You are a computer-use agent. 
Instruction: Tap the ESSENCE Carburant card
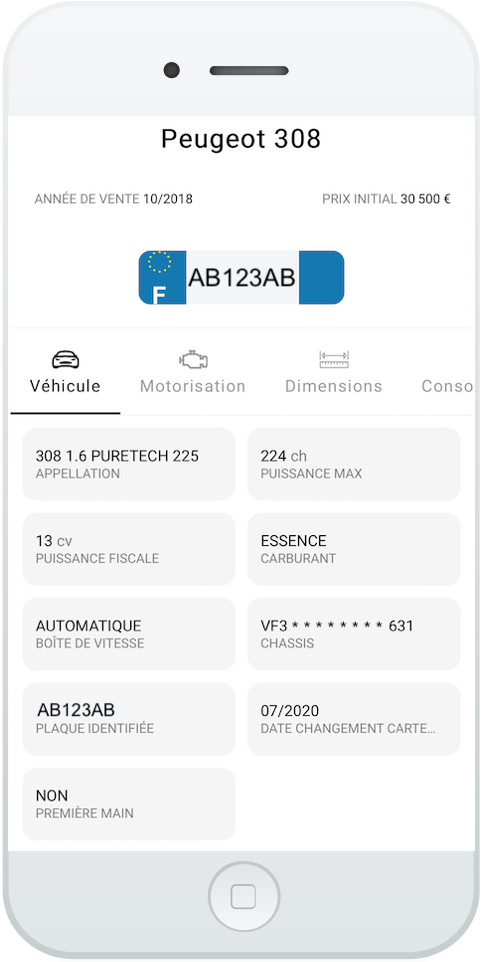pos(354,549)
